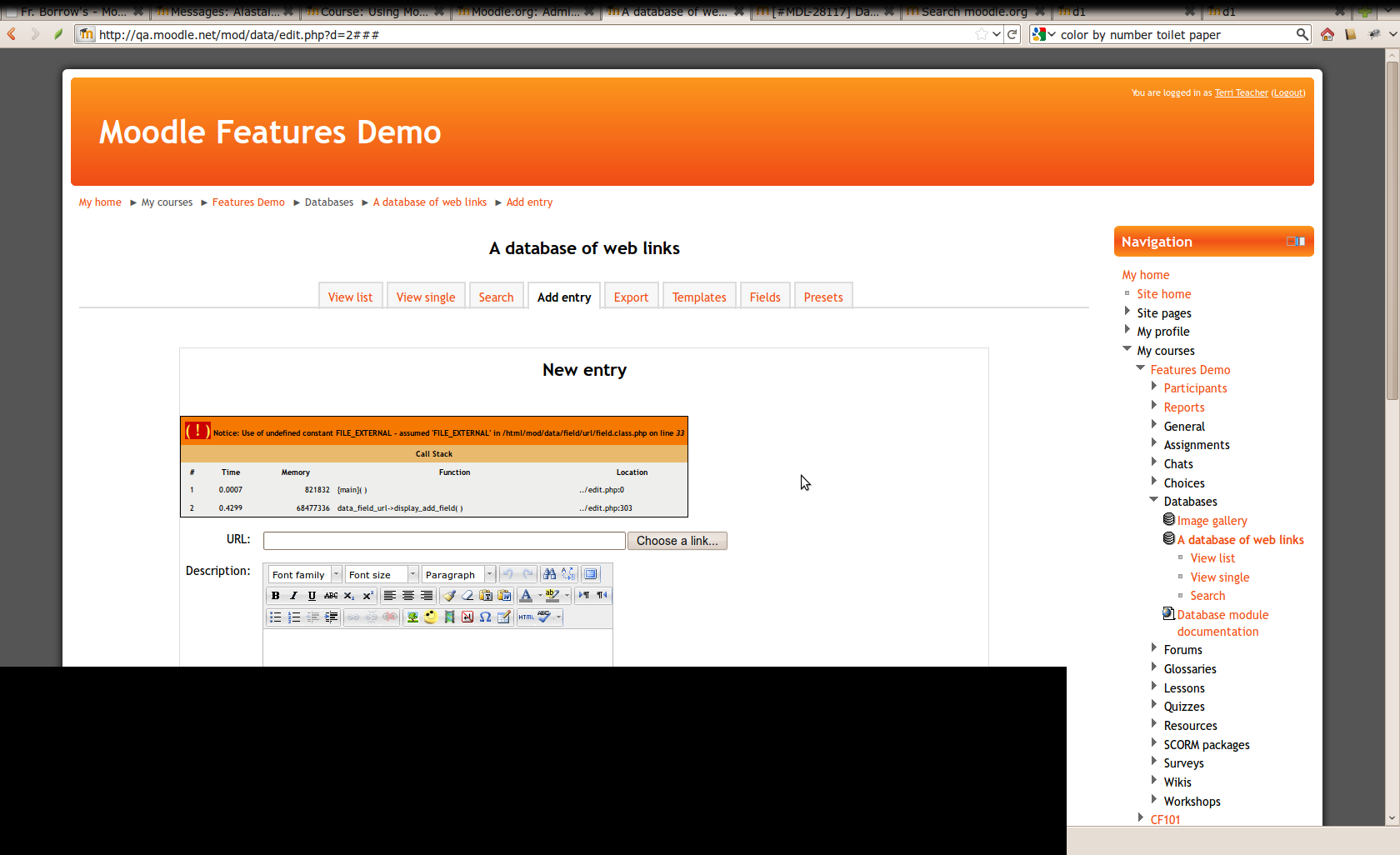Viewport: 1400px width, 855px height.
Task: Click Paste from Word icon
Action: click(x=504, y=595)
